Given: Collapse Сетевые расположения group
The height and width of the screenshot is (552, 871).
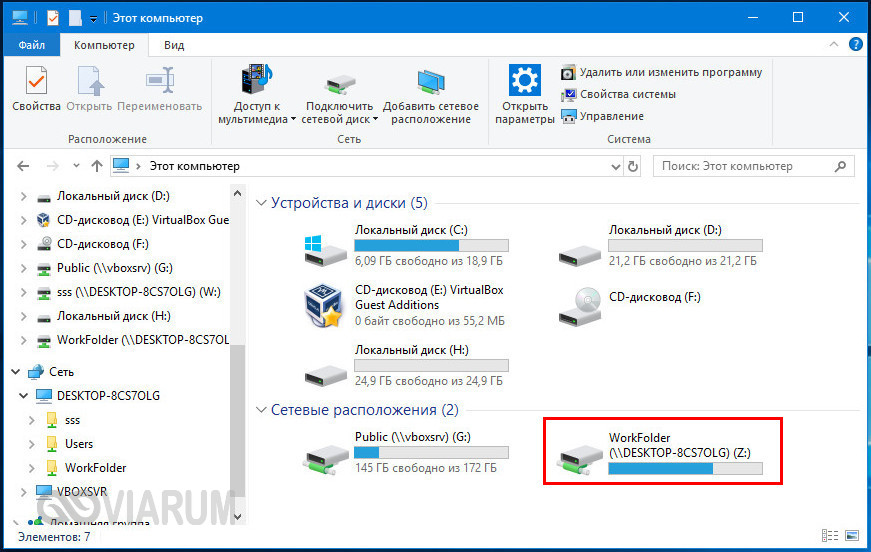Looking at the screenshot, I should click(263, 410).
